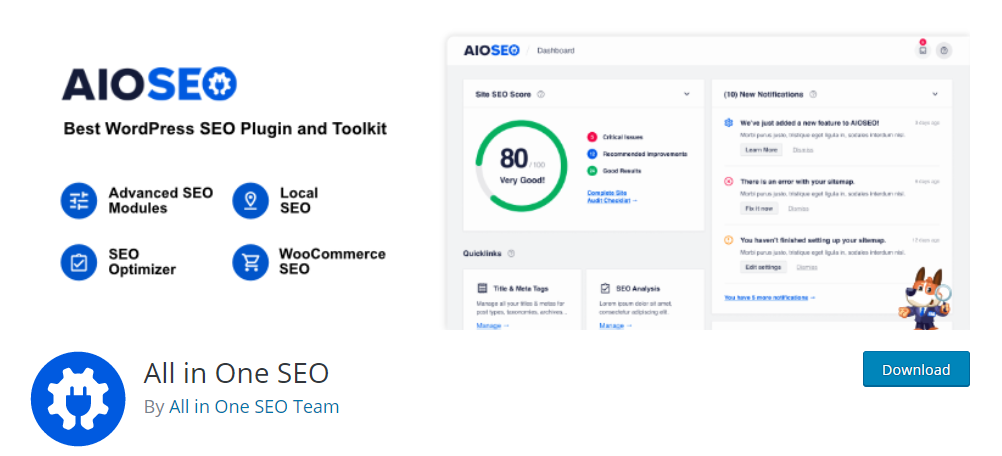Open the notifications icon with red badge
This screenshot has width=1002, height=456.
(922, 50)
